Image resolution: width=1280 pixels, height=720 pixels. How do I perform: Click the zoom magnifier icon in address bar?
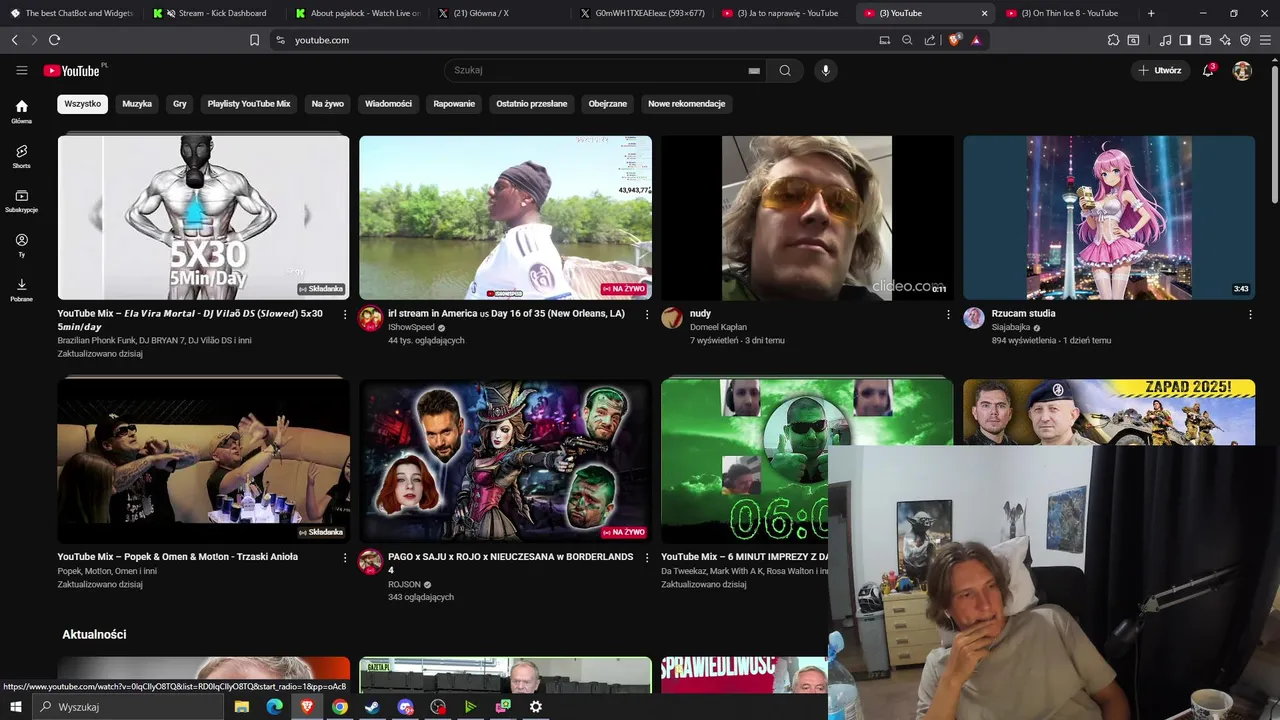pyautogui.click(x=907, y=40)
